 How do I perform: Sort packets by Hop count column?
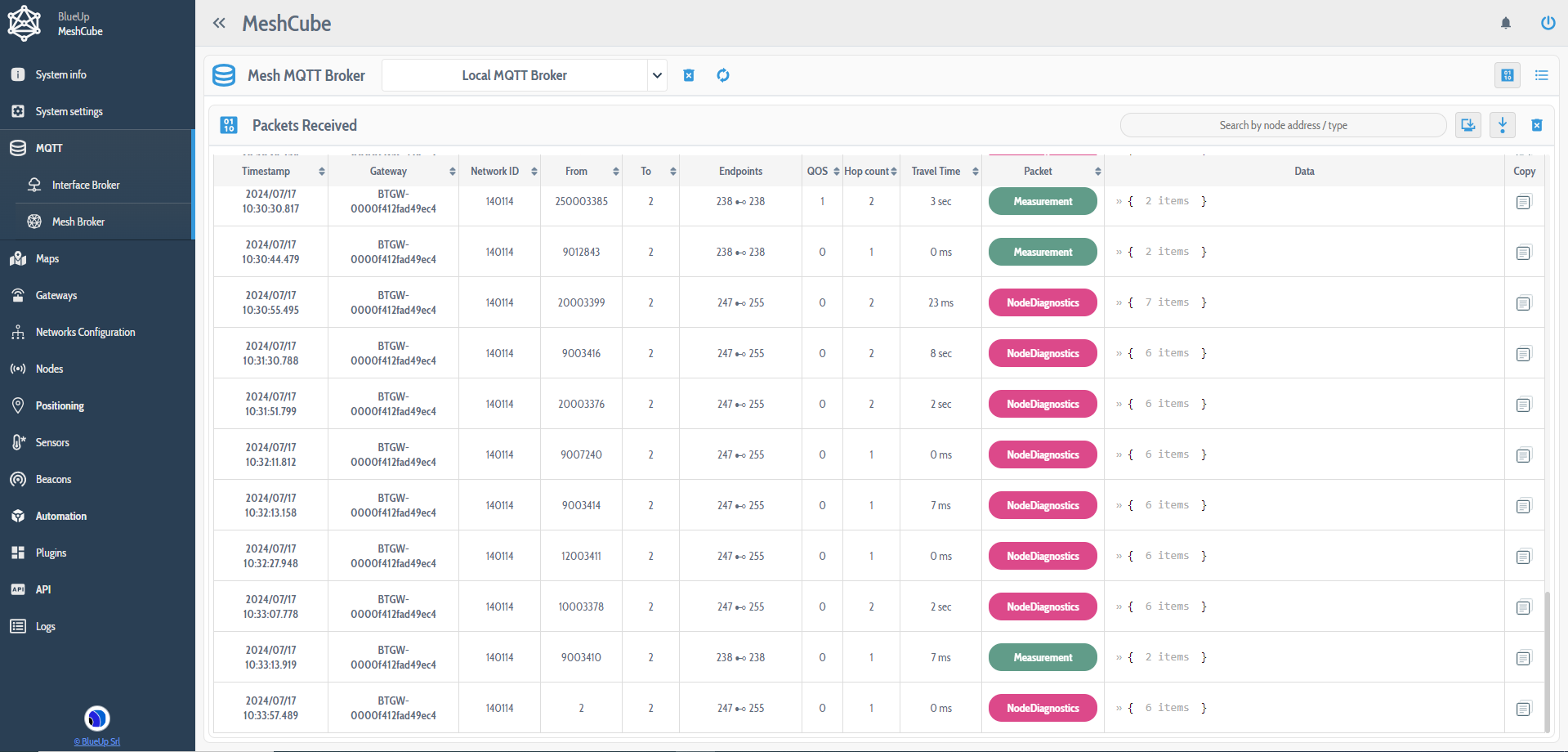pos(868,171)
